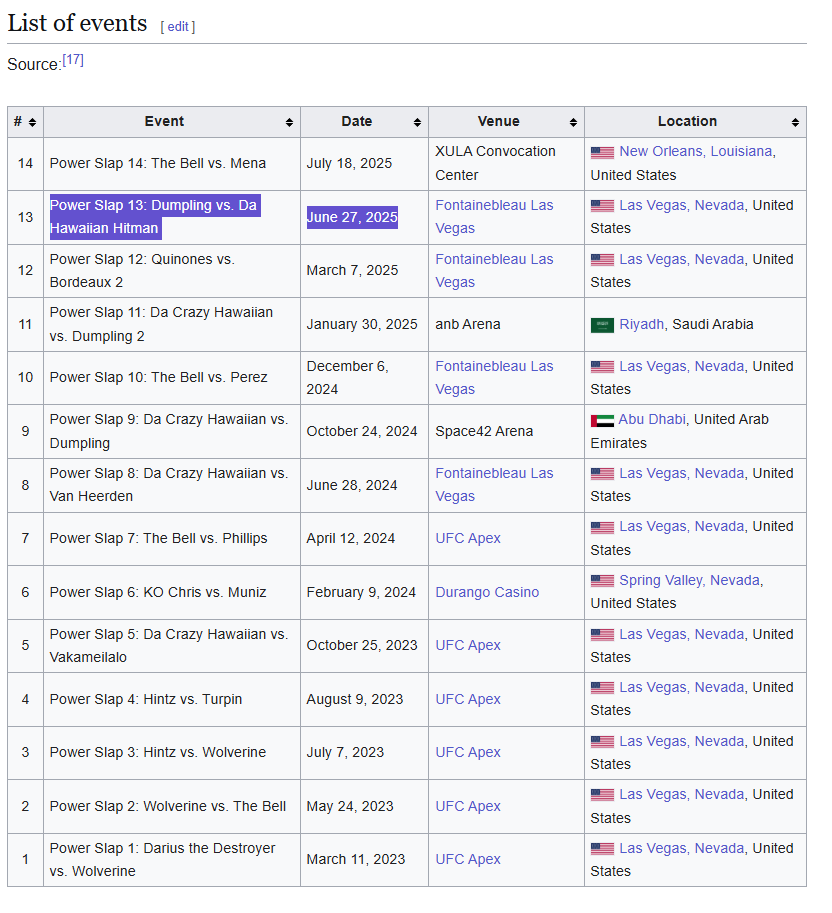Click the US flag in New Orleans row
Image resolution: width=832 pixels, height=913 pixels.
coord(602,153)
